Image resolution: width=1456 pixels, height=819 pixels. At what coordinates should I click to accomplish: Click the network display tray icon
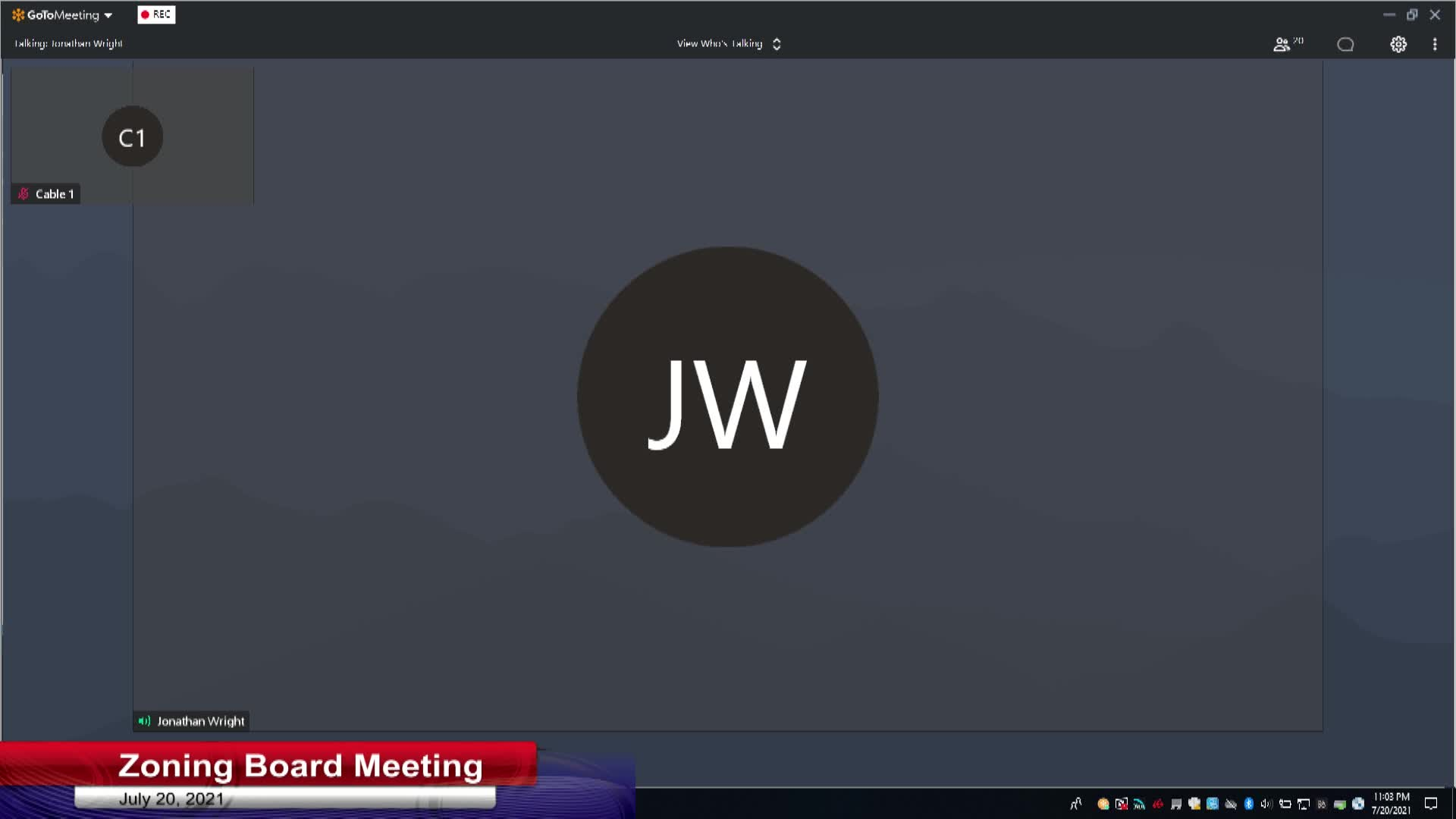coord(1304,804)
